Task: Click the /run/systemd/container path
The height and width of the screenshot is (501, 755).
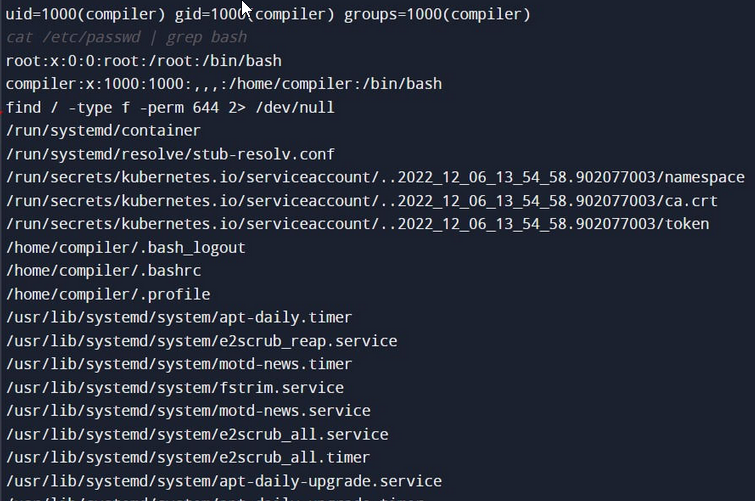Action: (103, 131)
